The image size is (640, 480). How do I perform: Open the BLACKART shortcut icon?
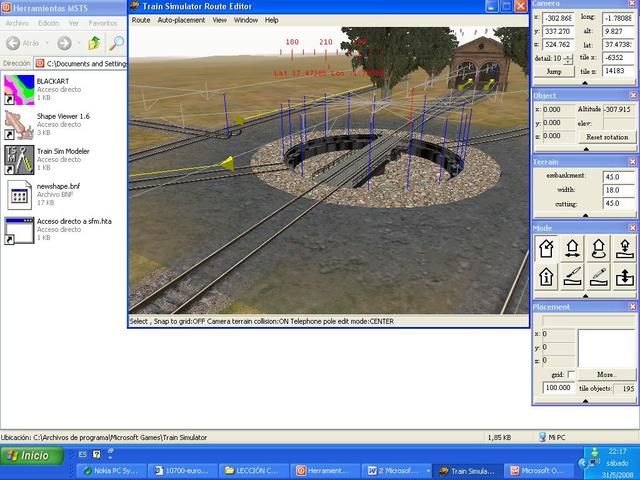pos(18,87)
